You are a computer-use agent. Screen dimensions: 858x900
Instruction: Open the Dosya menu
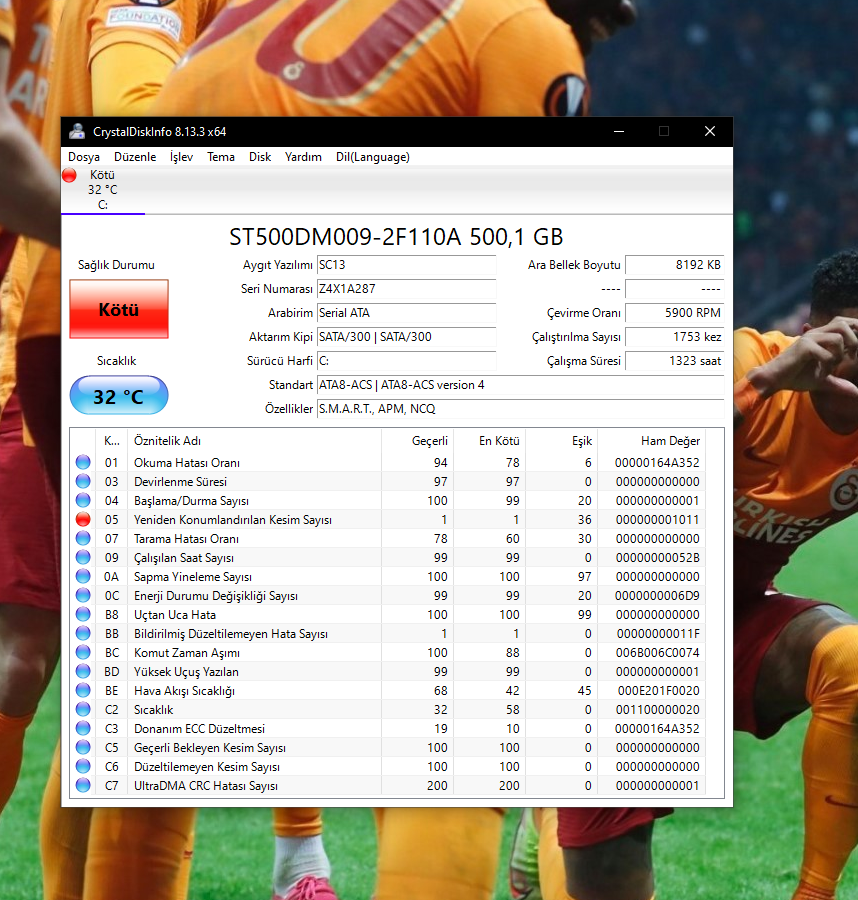(x=84, y=157)
